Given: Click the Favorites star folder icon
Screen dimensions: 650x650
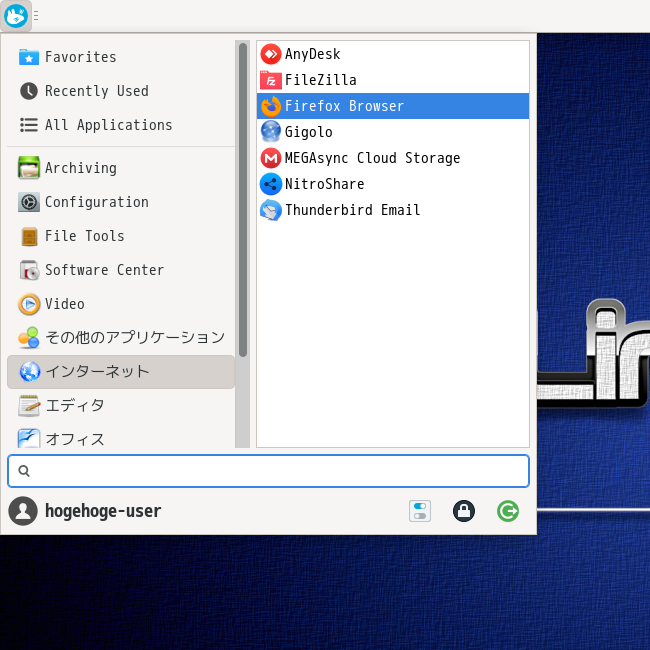Looking at the screenshot, I should (29, 57).
